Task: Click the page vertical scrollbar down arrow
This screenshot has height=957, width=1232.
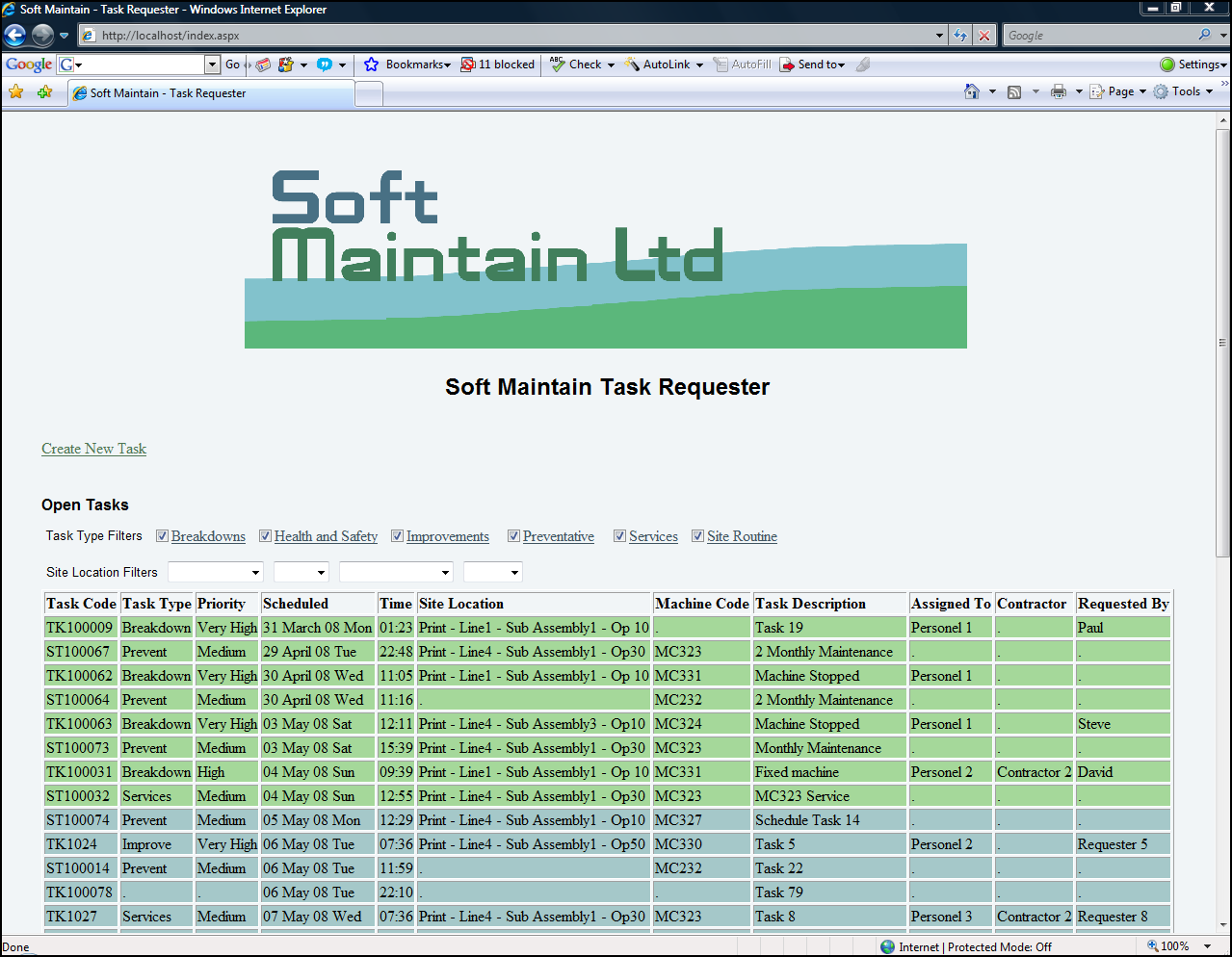Action: click(1223, 925)
